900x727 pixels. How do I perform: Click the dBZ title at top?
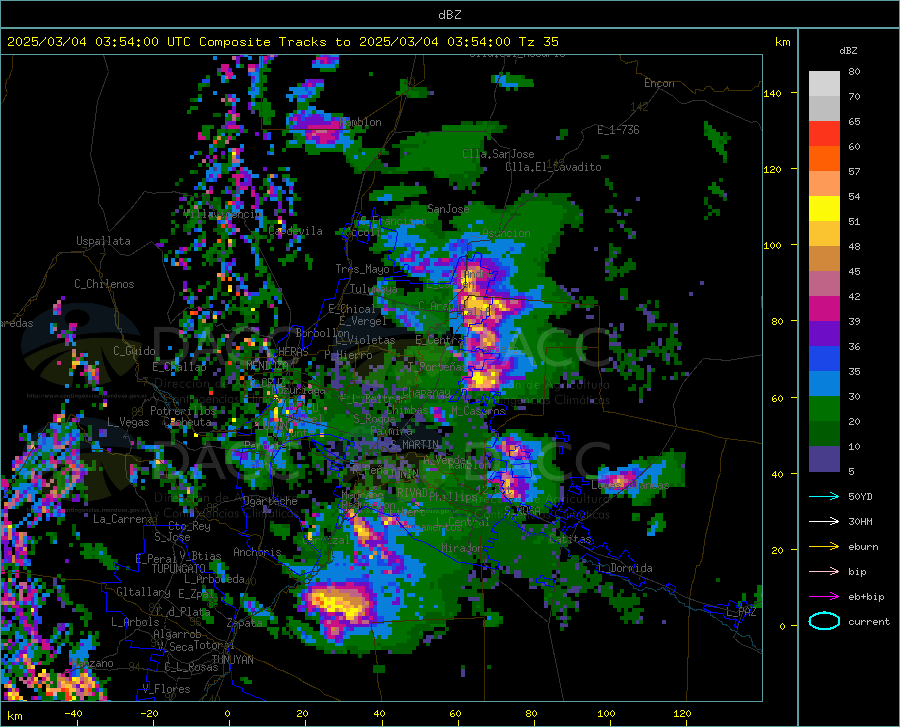[449, 15]
